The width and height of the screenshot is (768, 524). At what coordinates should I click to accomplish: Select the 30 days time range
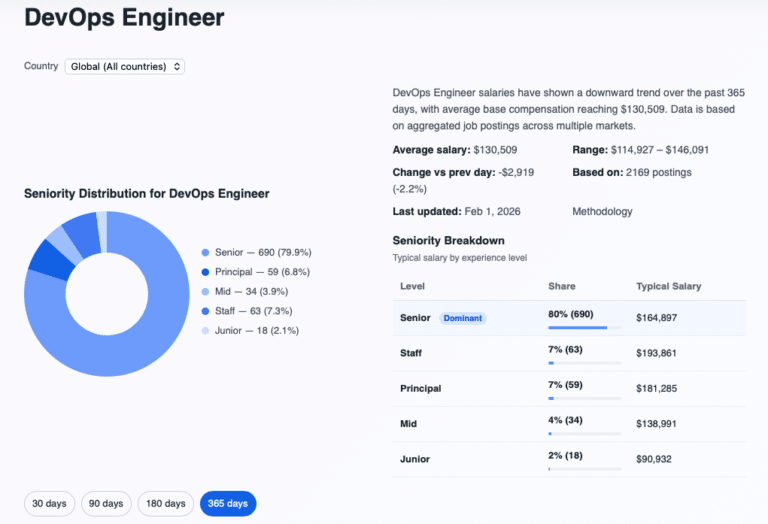point(49,503)
